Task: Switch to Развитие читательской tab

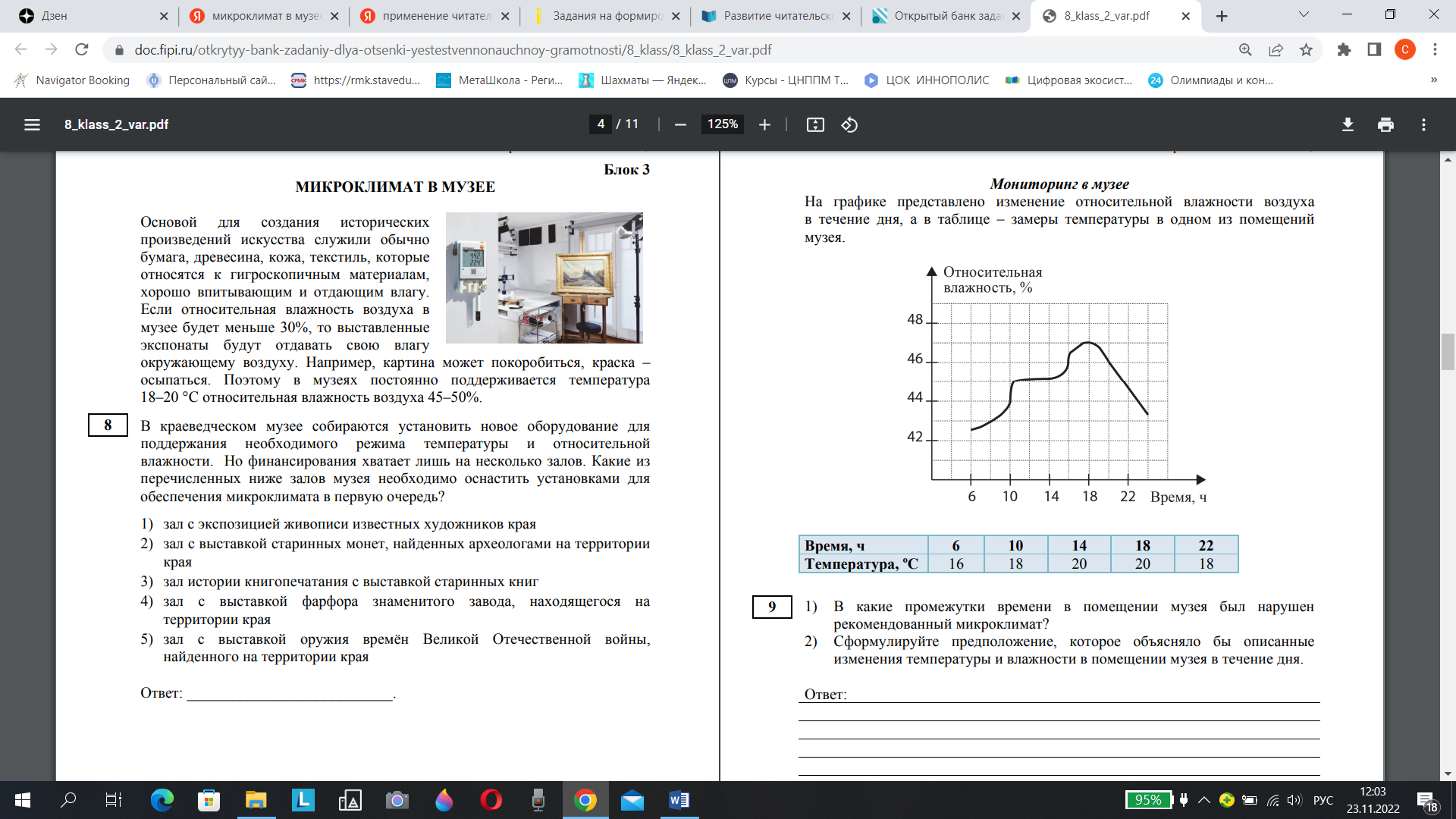Action: pos(776,16)
